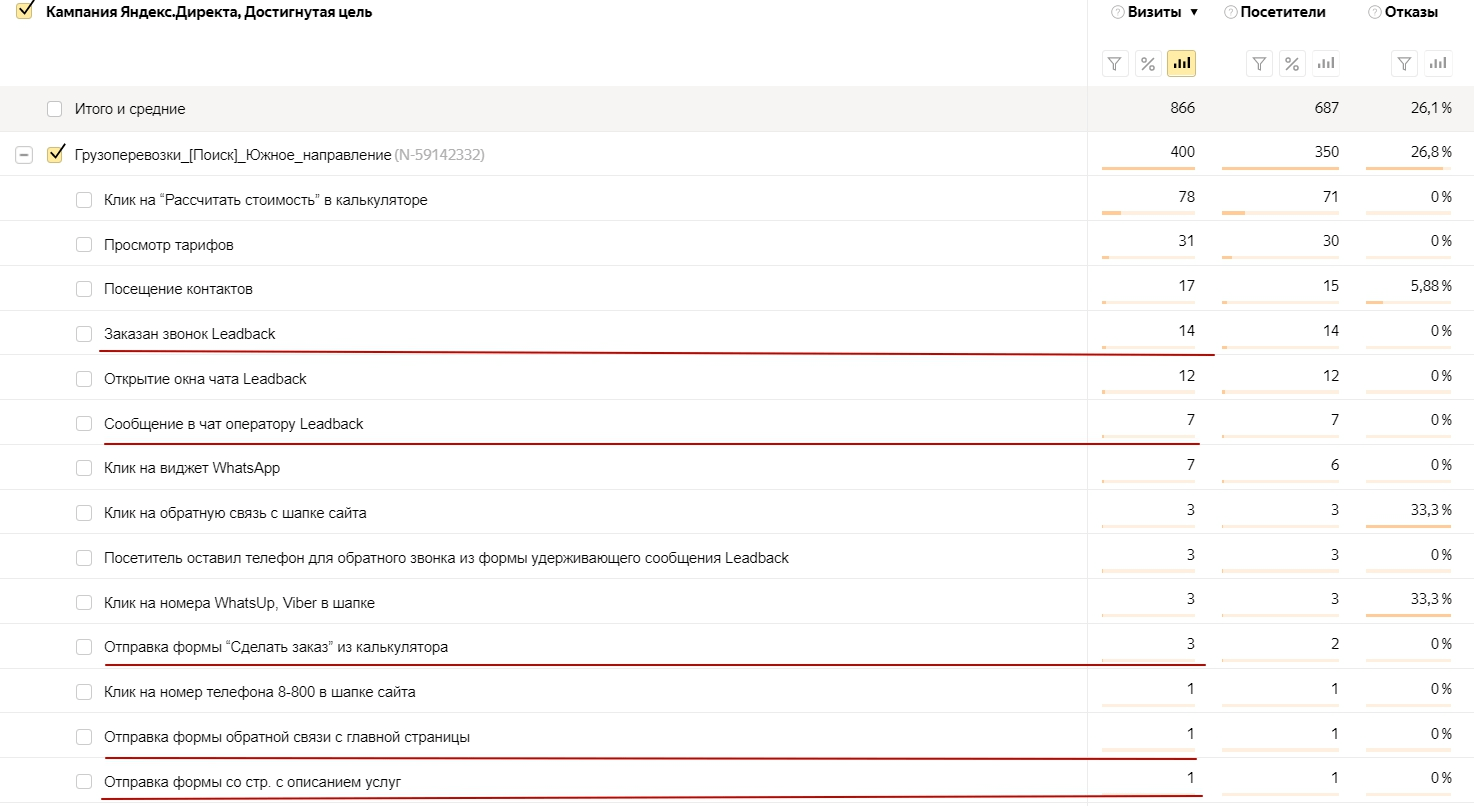Check the Посещение контактов checkbox

(84, 289)
